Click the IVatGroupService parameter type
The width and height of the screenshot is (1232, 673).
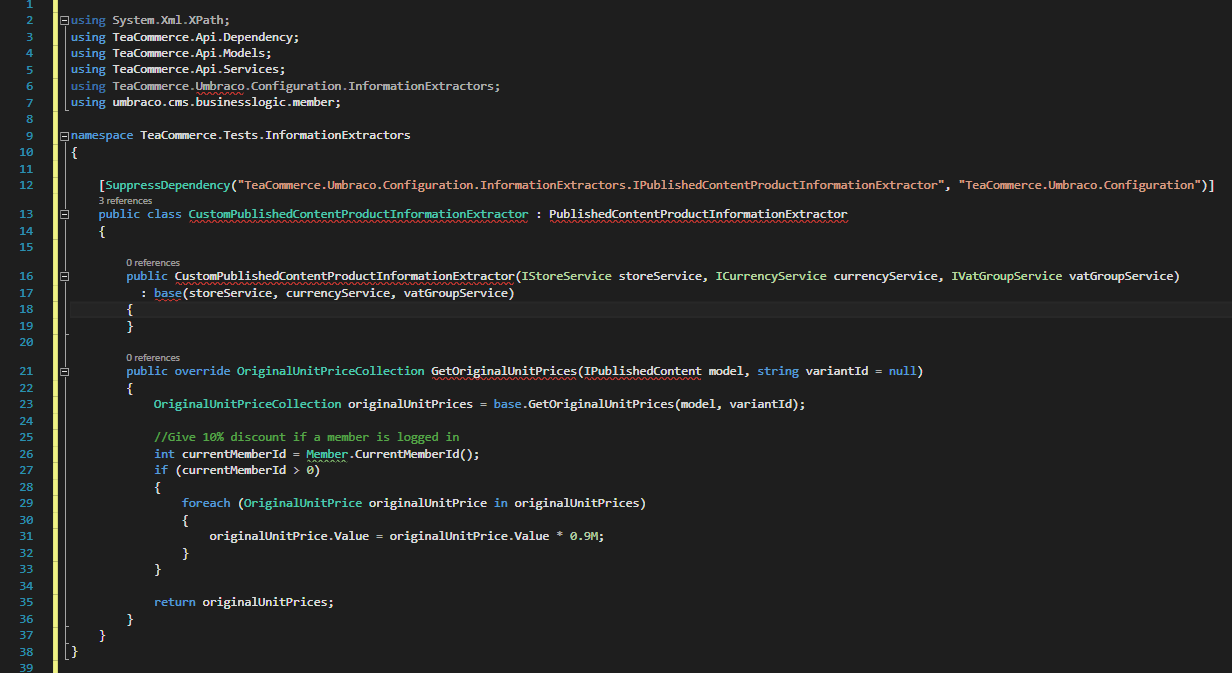[1005, 276]
